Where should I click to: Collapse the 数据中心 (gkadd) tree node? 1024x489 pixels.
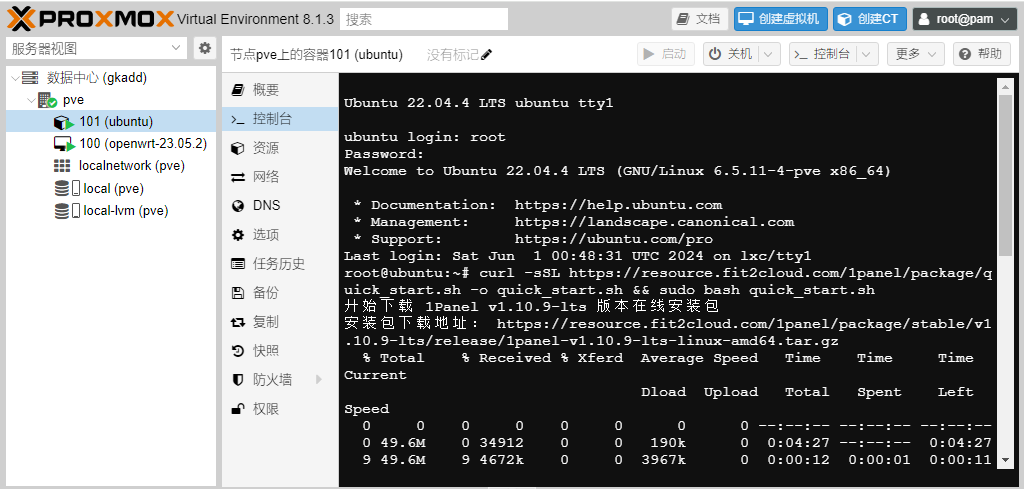coord(15,78)
